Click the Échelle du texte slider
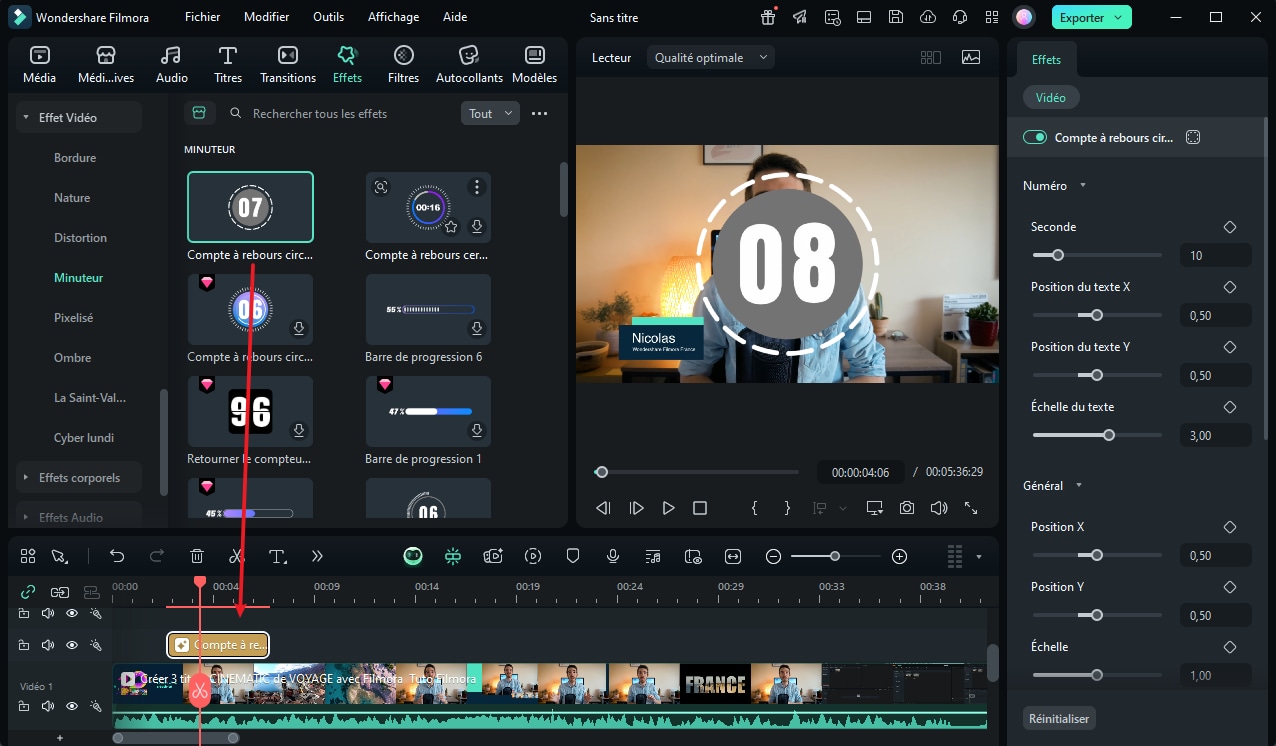1276x746 pixels. 1097,435
